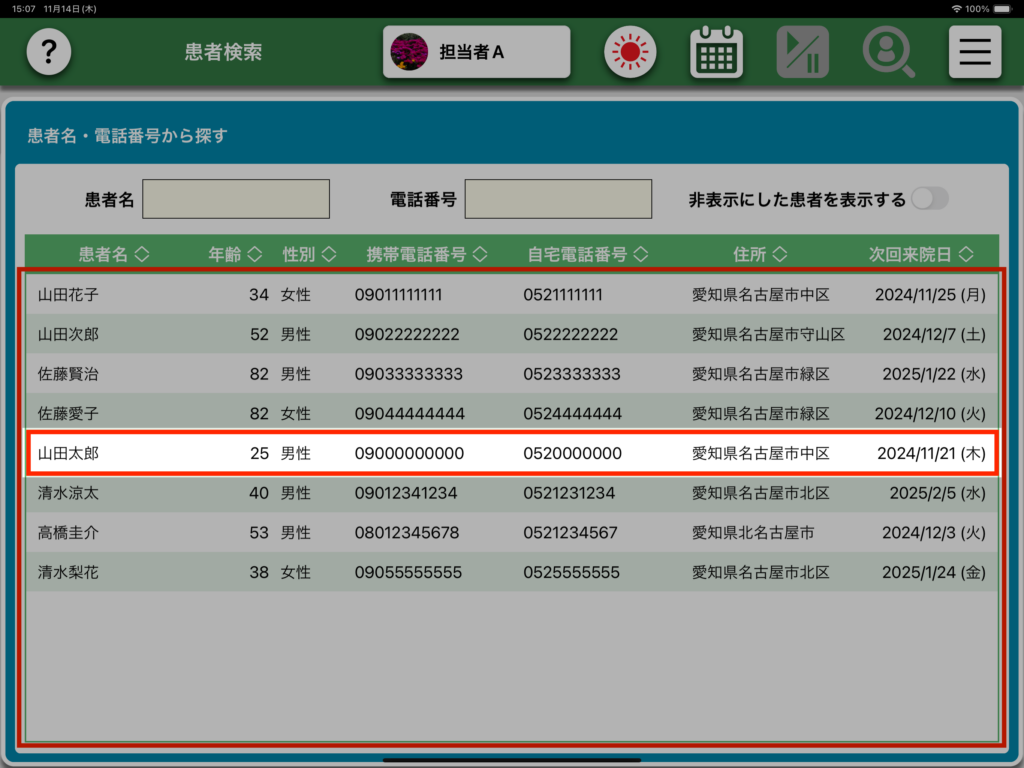Click the red sun icon button
The image size is (1024, 768).
(629, 52)
